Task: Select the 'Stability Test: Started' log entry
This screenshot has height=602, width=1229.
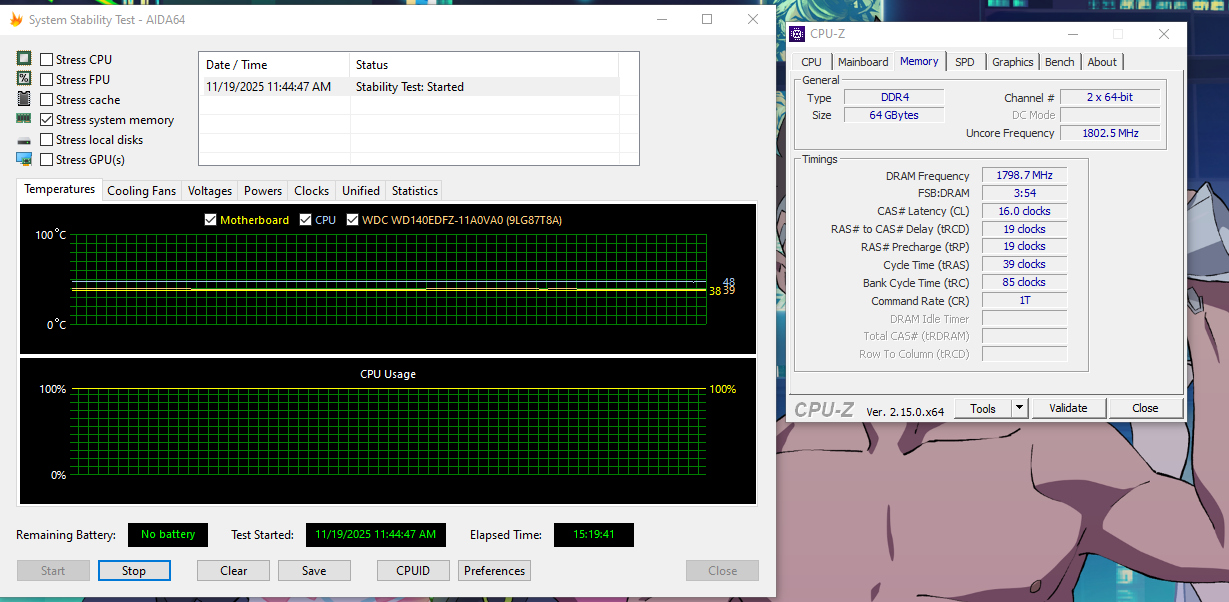Action: click(410, 87)
